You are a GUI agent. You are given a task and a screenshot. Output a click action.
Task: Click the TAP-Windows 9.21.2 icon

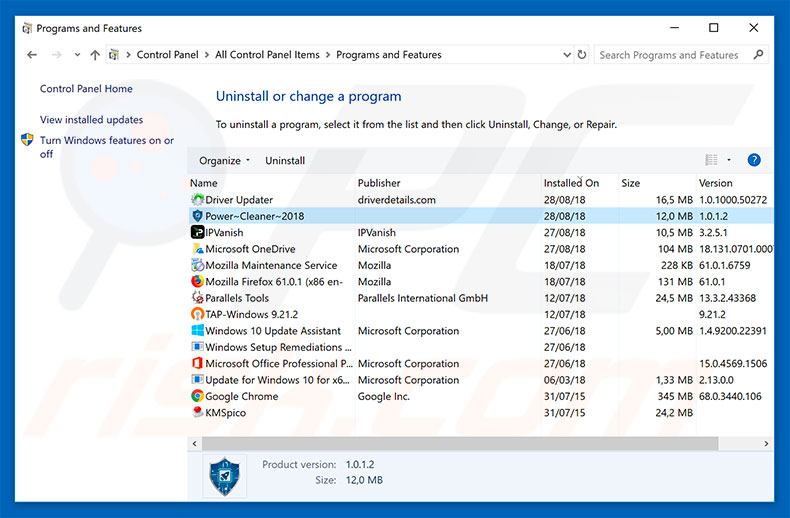(198, 314)
